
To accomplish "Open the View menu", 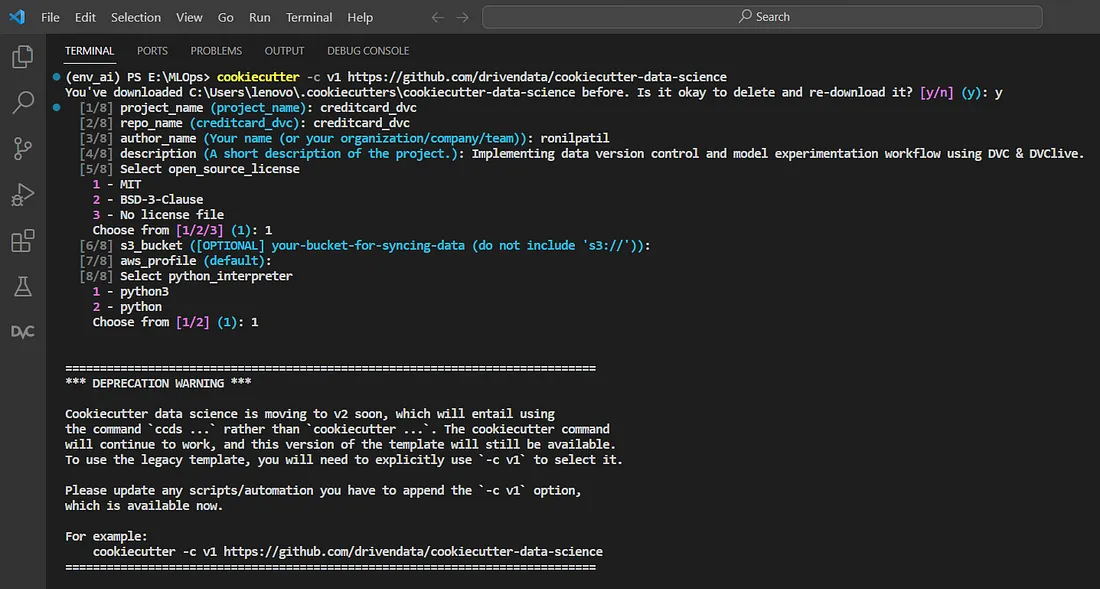I will point(189,18).
